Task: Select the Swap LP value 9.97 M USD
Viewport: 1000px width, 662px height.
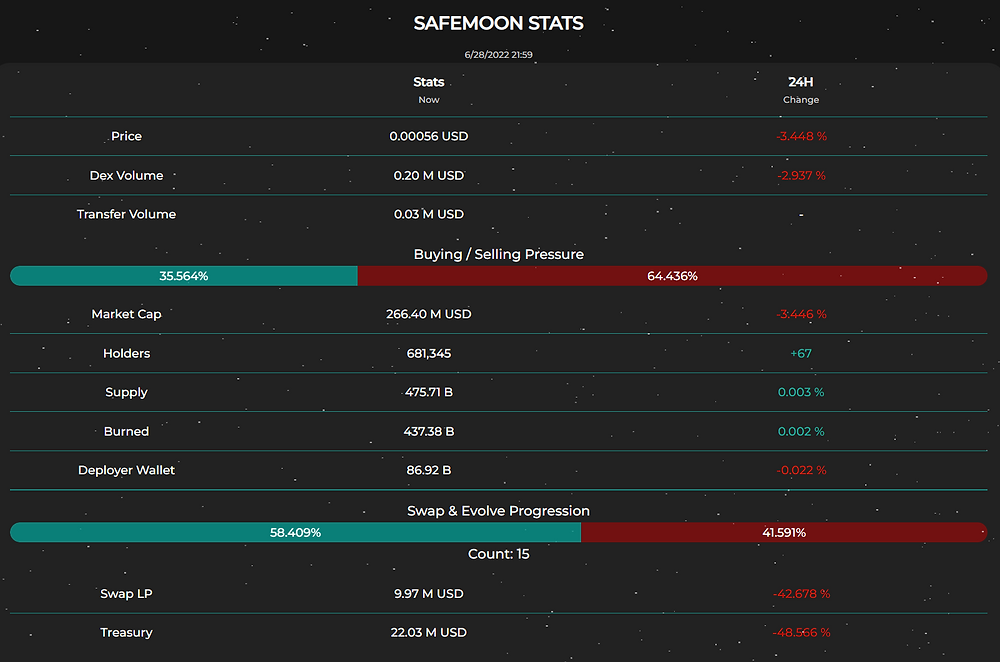Action: point(429,594)
